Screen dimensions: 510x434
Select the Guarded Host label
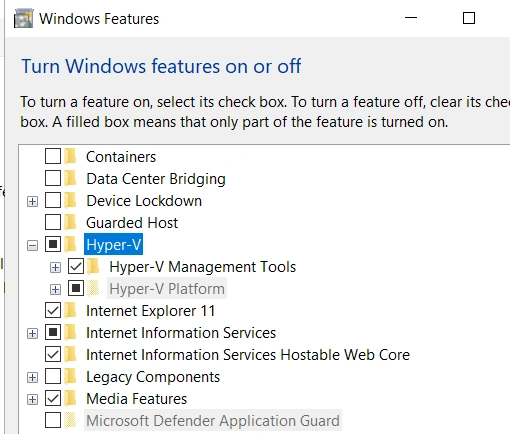(x=132, y=223)
